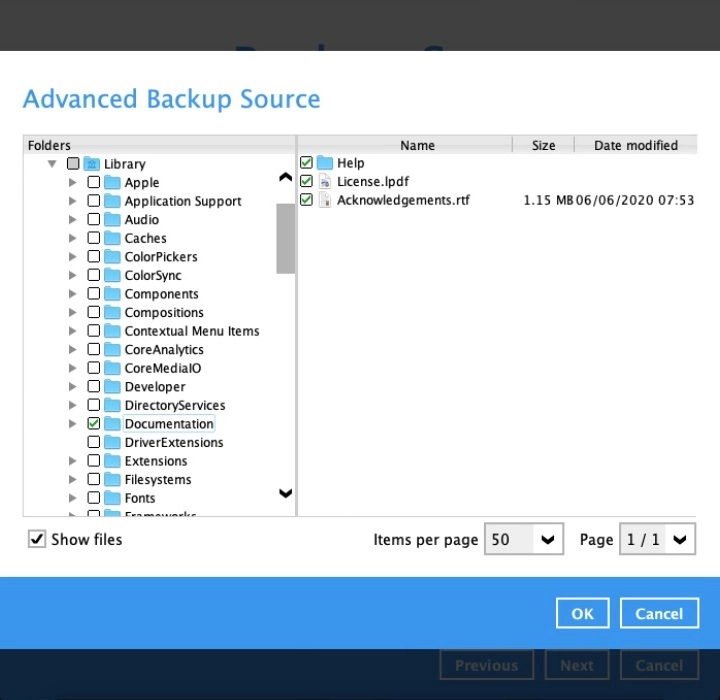Click the Components folder icon
Image resolution: width=720 pixels, height=700 pixels.
112,294
